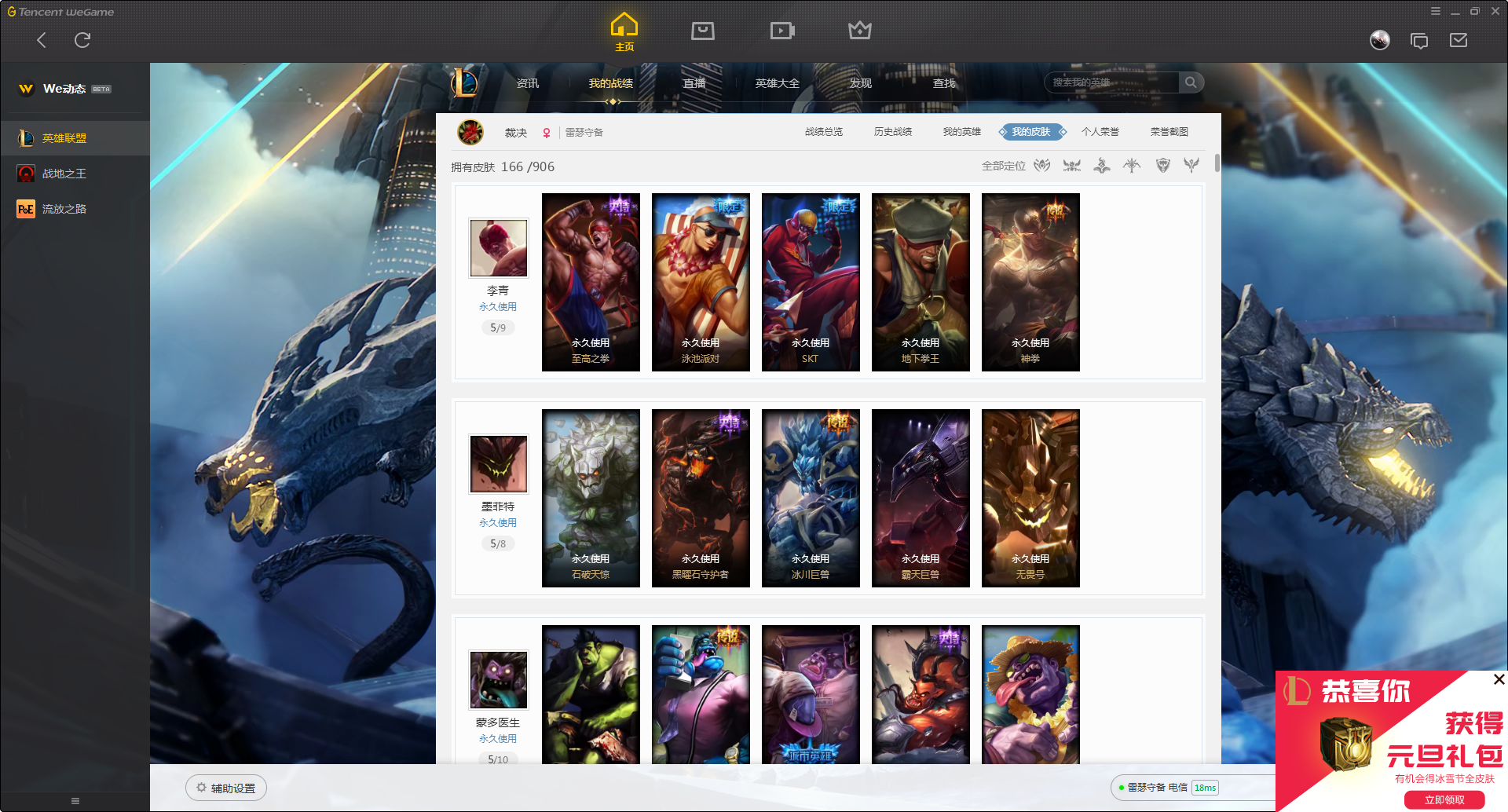Refresh the page with the reload icon
Image resolution: width=1508 pixels, height=812 pixels.
click(82, 40)
